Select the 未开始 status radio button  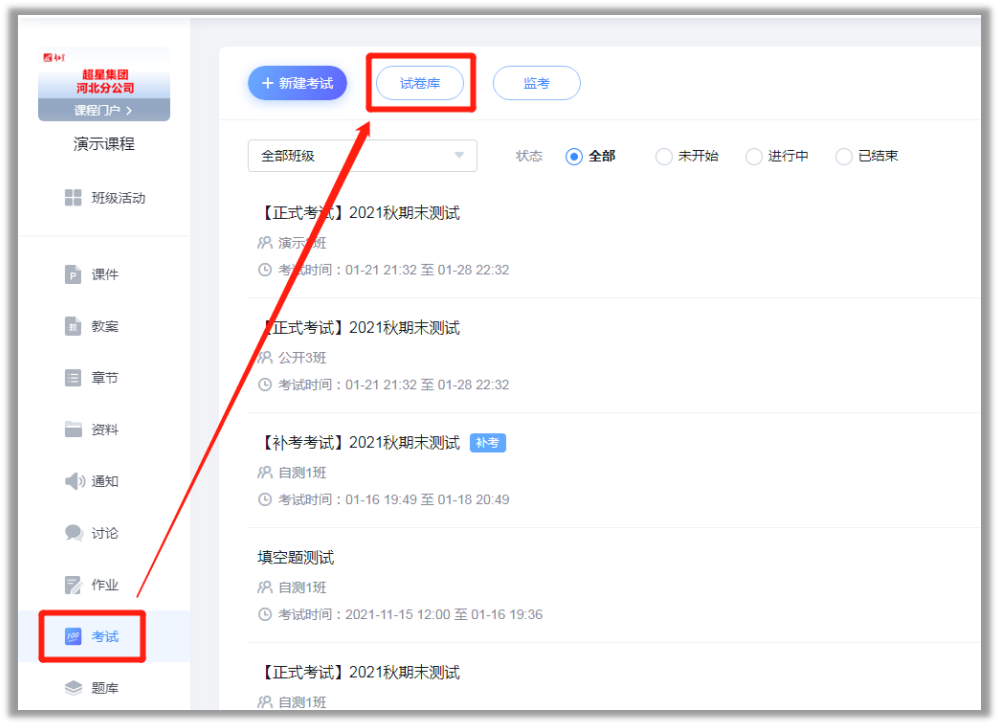(x=664, y=157)
